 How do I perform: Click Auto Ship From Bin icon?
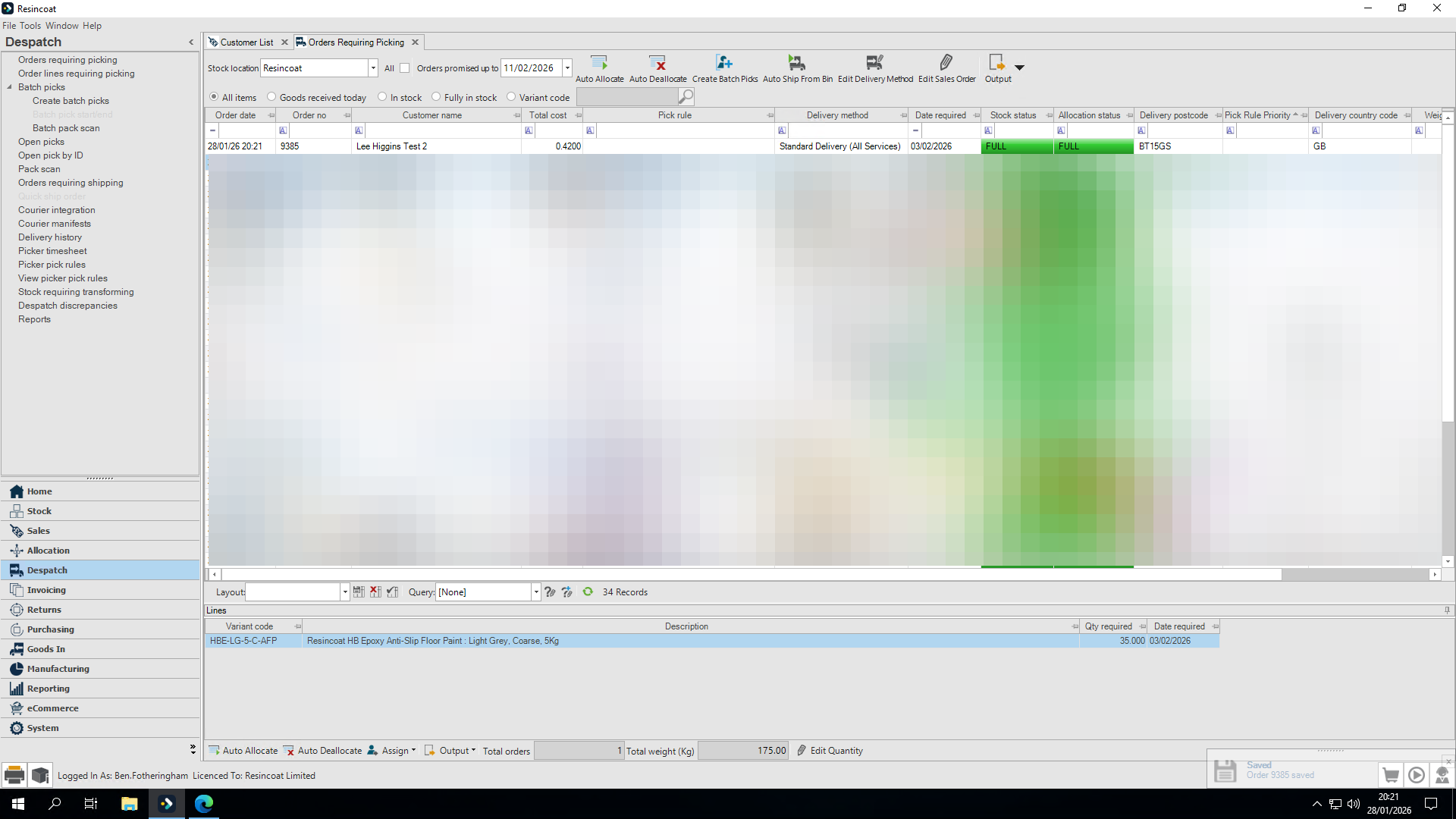click(797, 62)
